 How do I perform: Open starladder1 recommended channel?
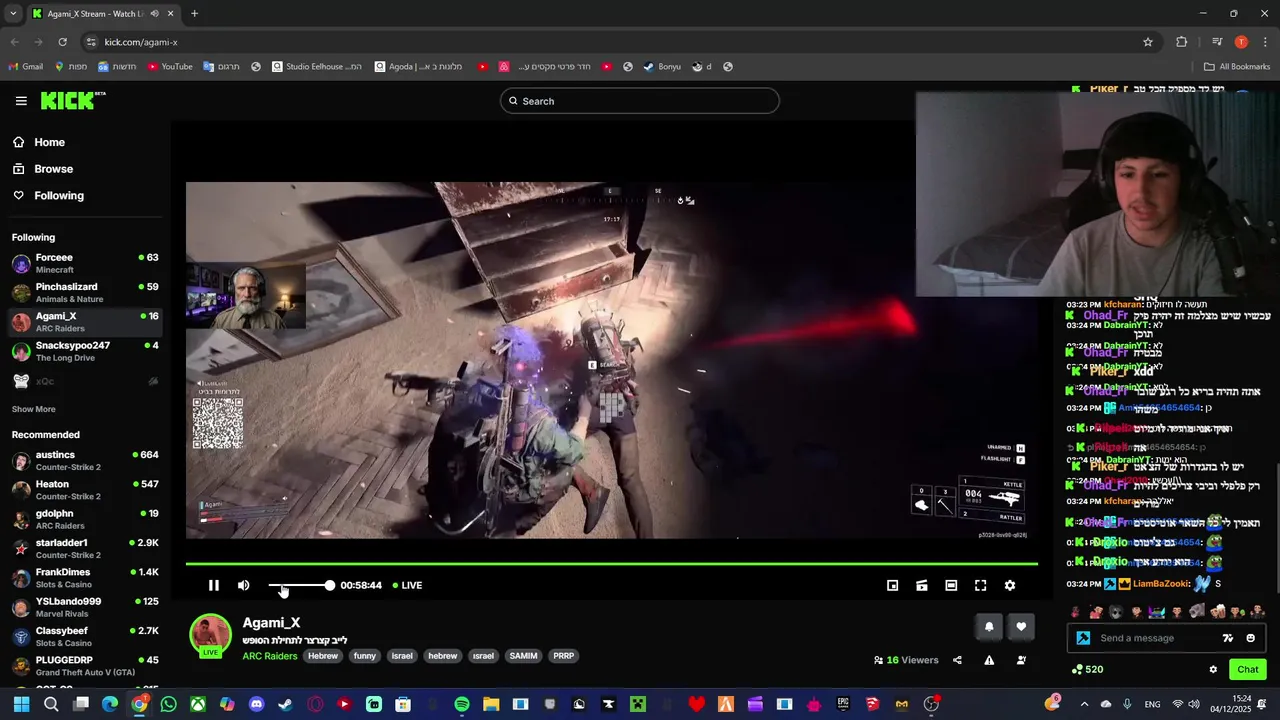85,548
